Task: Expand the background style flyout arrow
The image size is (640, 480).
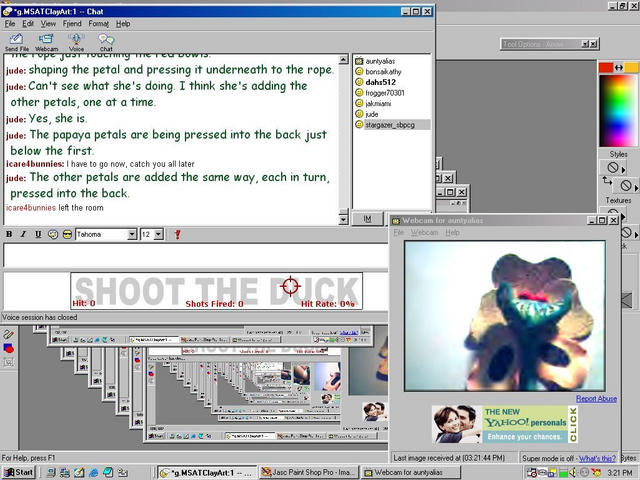Action: pos(636,188)
